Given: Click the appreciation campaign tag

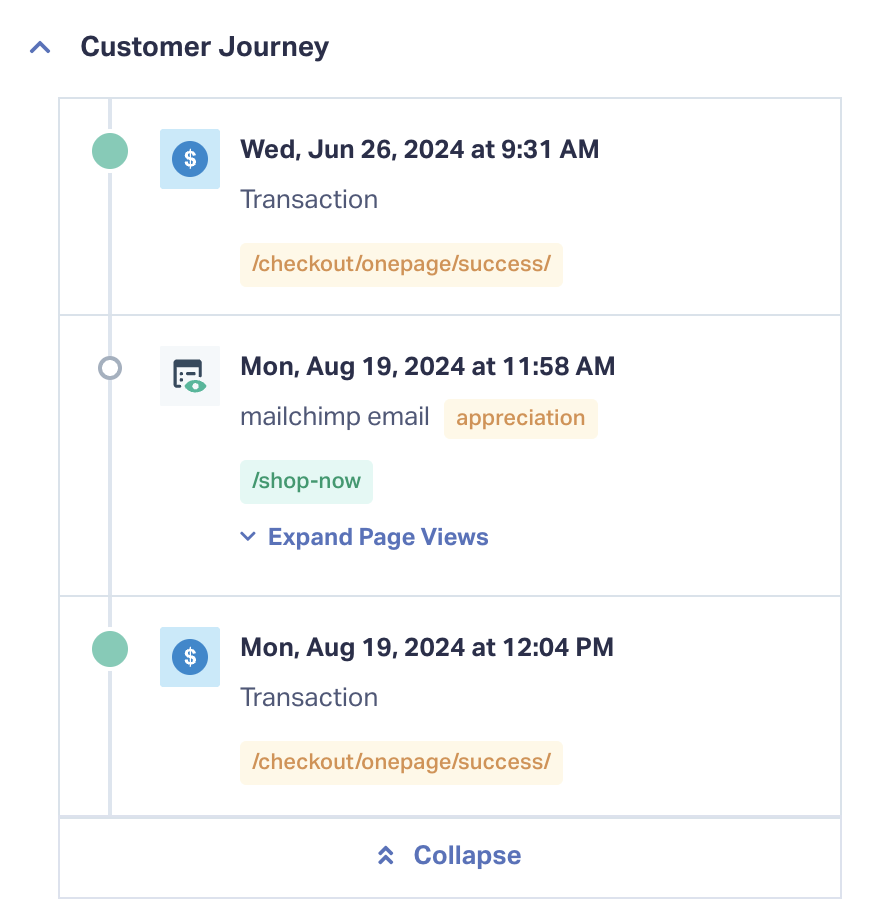Looking at the screenshot, I should pos(521,418).
